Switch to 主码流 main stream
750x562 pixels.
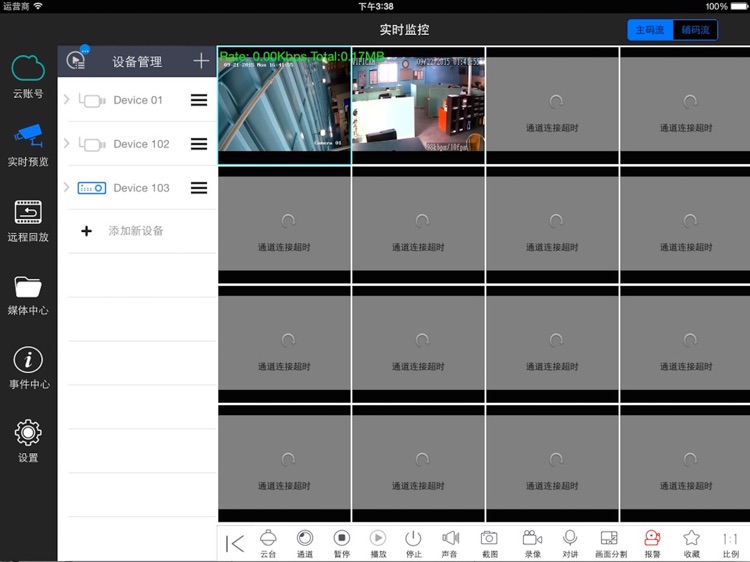click(x=650, y=30)
